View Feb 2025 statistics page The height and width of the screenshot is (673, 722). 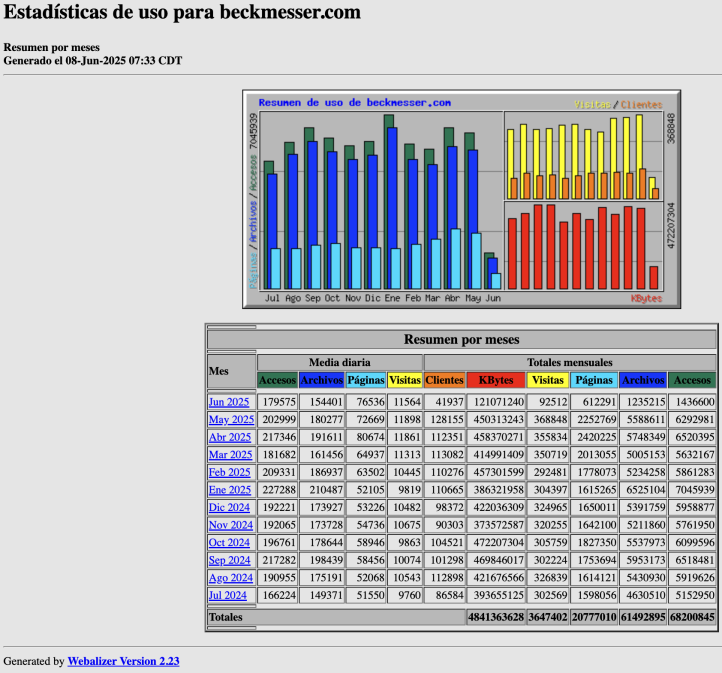pos(229,472)
